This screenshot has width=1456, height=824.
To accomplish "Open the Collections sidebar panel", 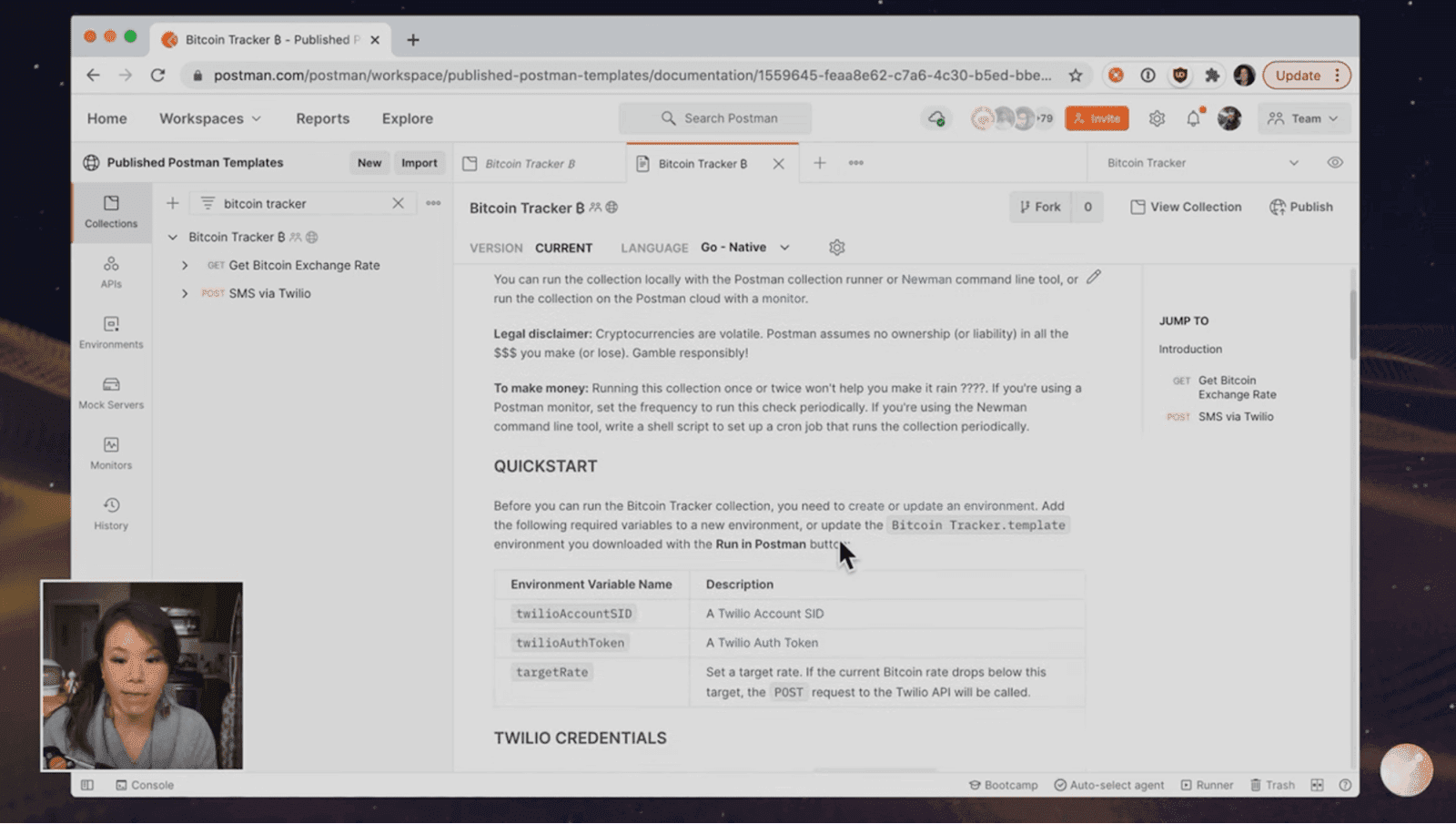I will coord(111,211).
